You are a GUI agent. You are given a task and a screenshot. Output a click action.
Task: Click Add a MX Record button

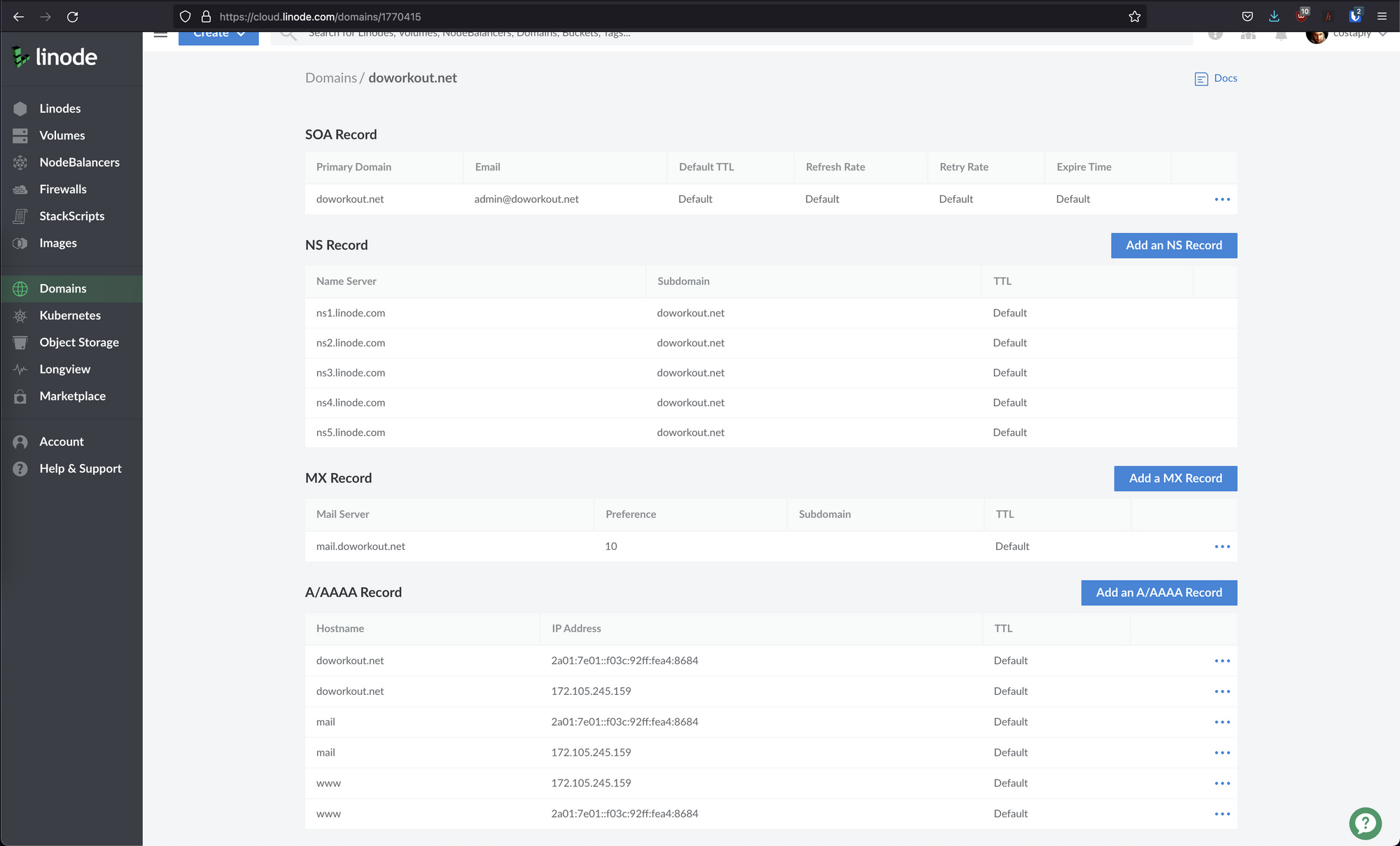click(x=1175, y=479)
